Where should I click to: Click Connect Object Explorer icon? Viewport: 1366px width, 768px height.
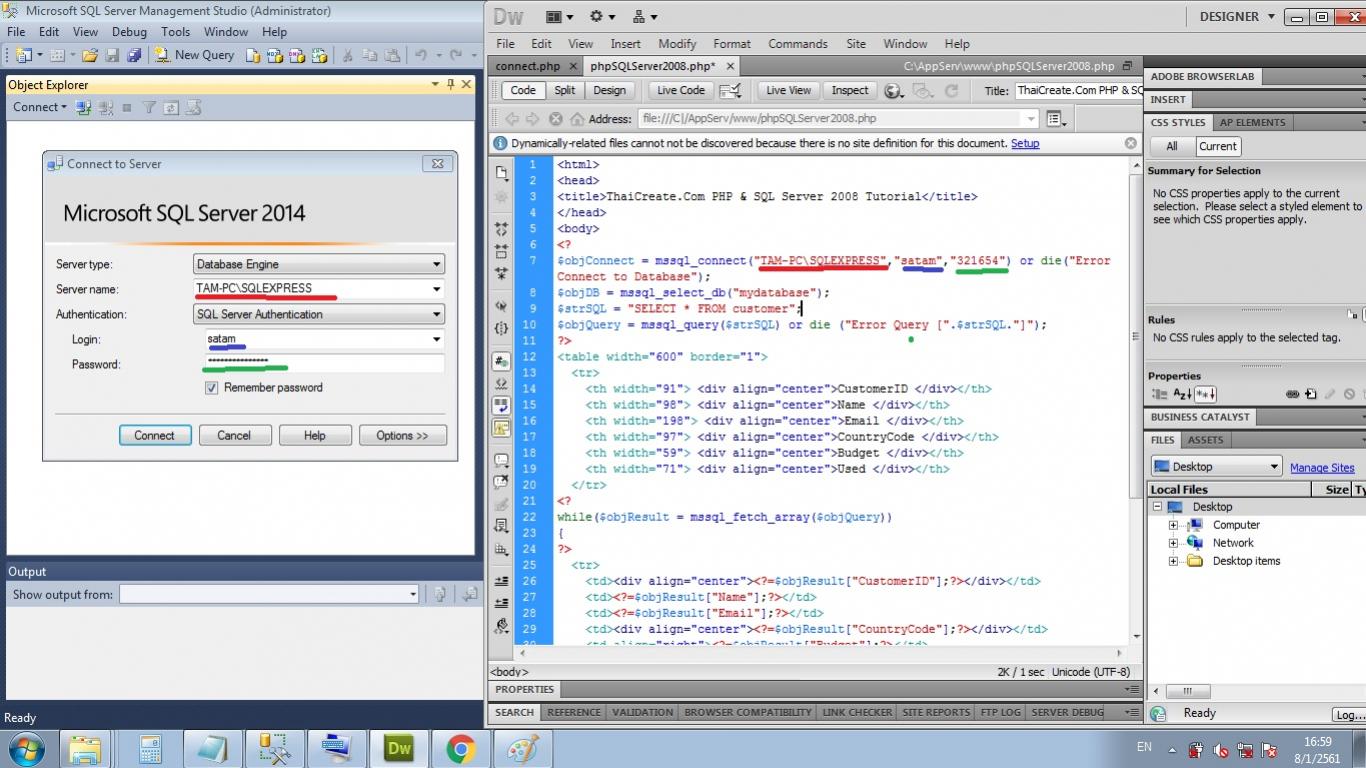84,107
